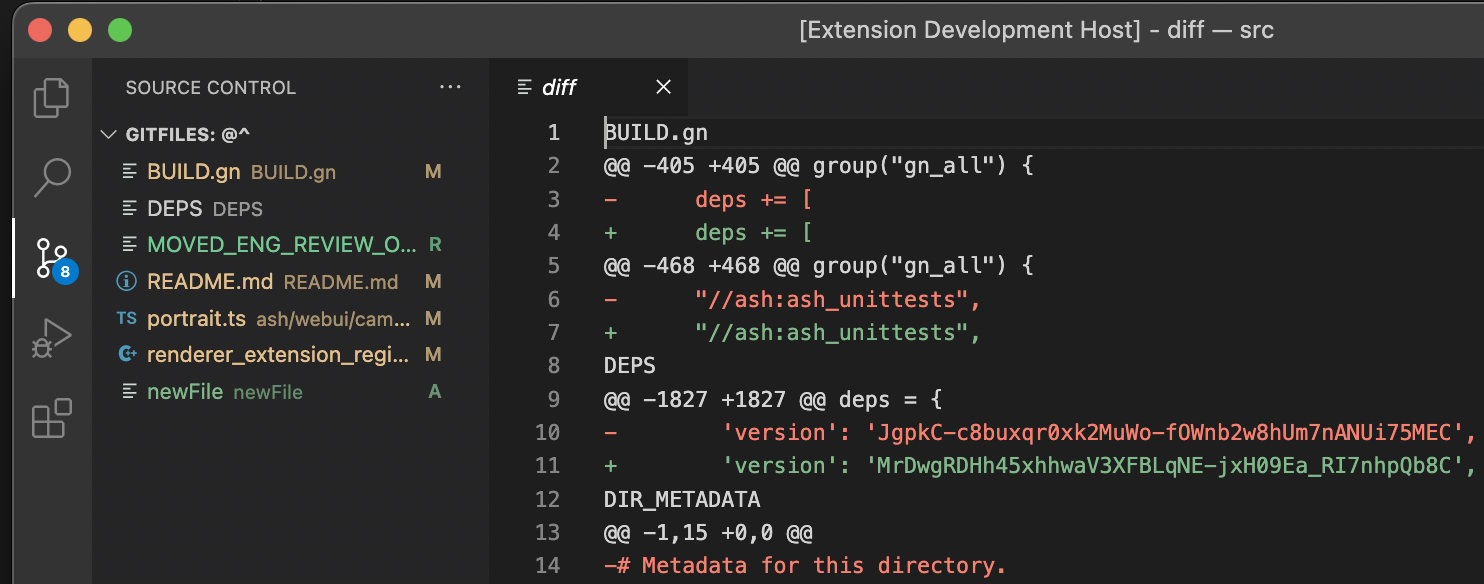Select the Source Control icon with badge
This screenshot has width=1484, height=584.
[x=51, y=258]
